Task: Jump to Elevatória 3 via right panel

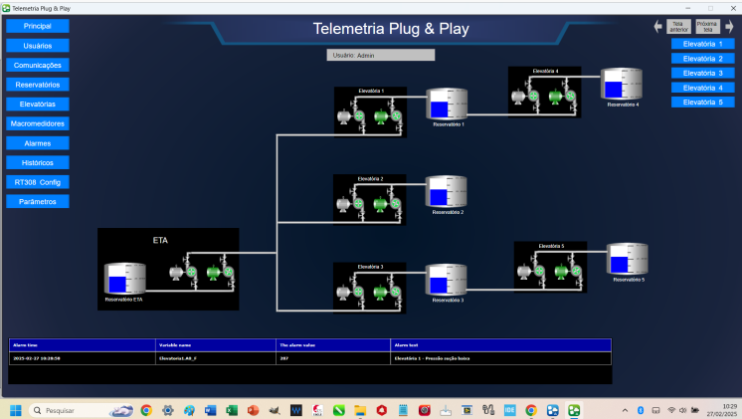Action: pyautogui.click(x=702, y=73)
